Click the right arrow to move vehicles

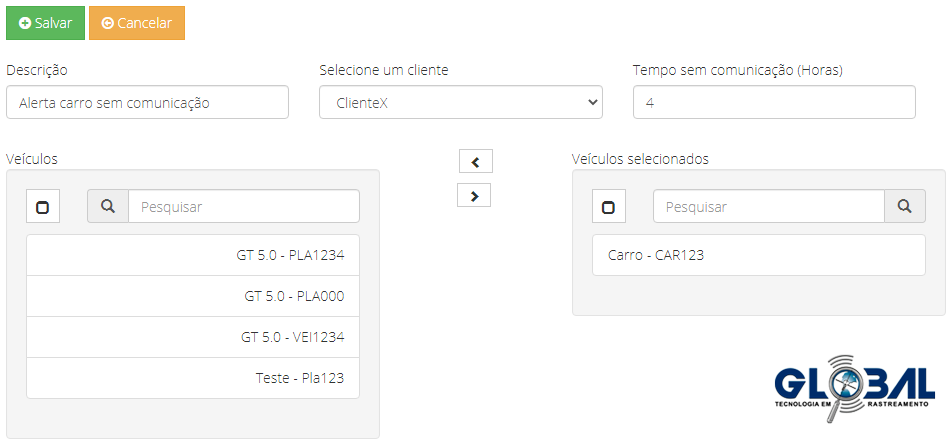click(x=474, y=196)
